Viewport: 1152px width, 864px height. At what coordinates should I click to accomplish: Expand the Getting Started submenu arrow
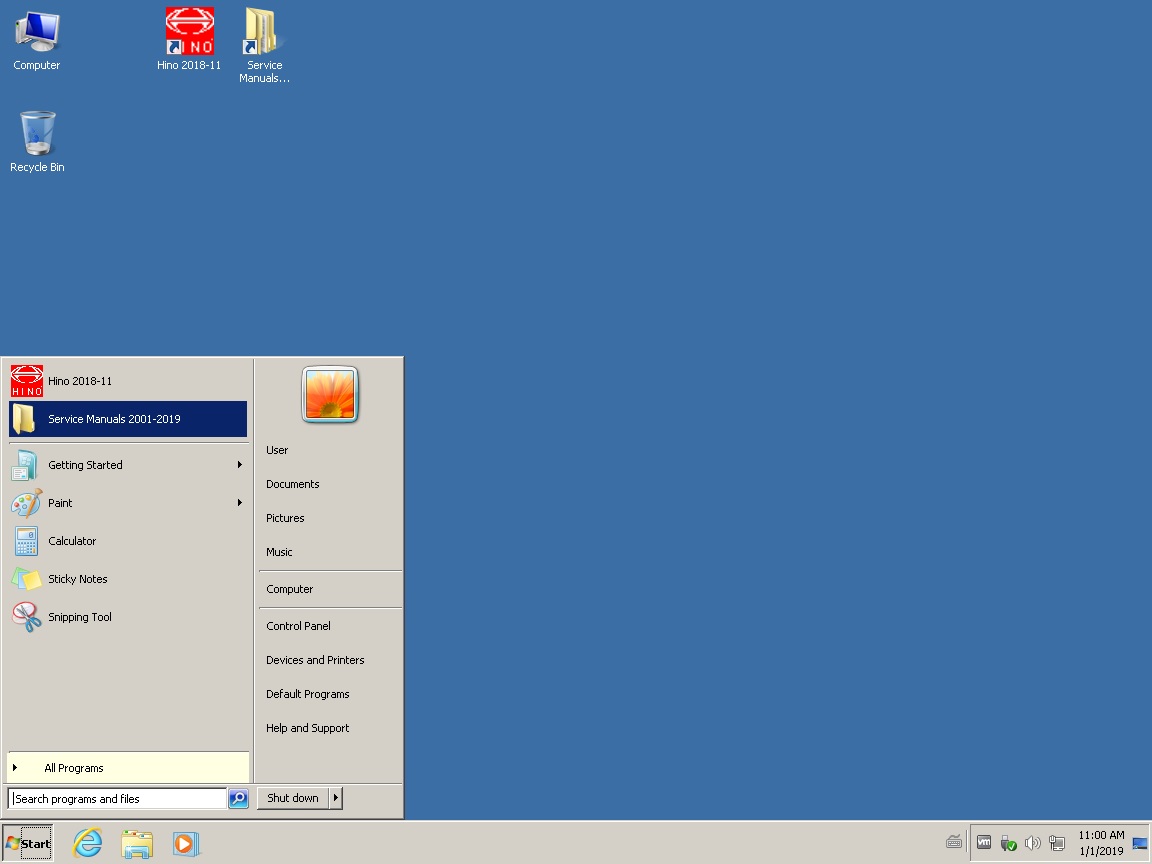coord(240,465)
